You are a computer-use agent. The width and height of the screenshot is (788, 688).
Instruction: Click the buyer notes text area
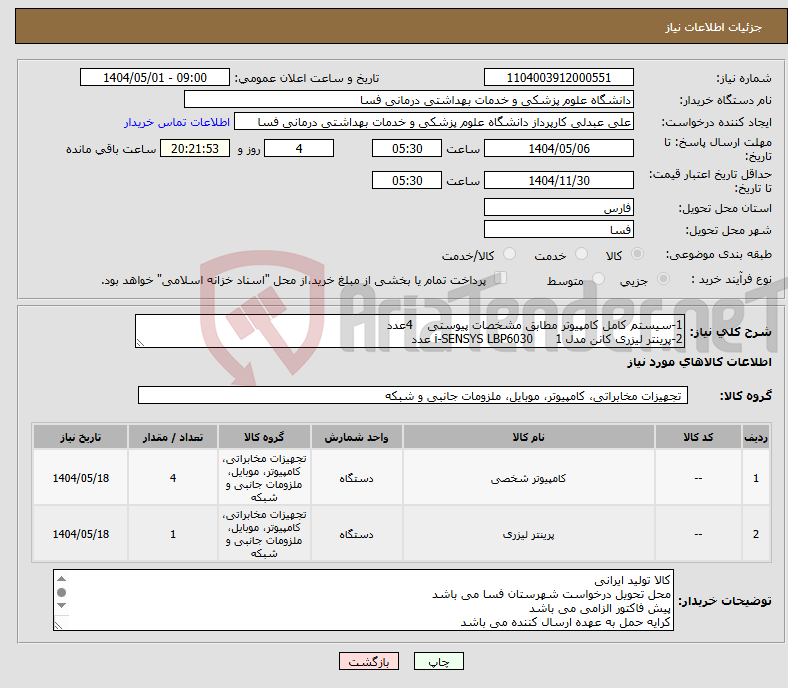[x=363, y=600]
